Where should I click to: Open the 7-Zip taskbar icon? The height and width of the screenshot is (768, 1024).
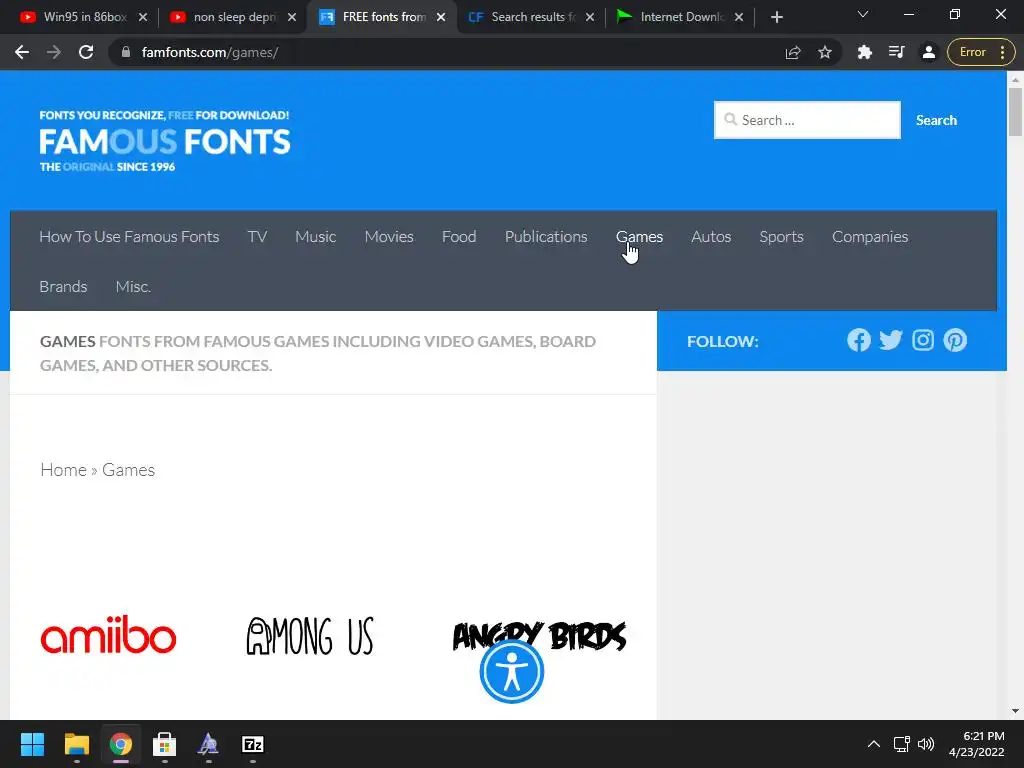point(253,744)
